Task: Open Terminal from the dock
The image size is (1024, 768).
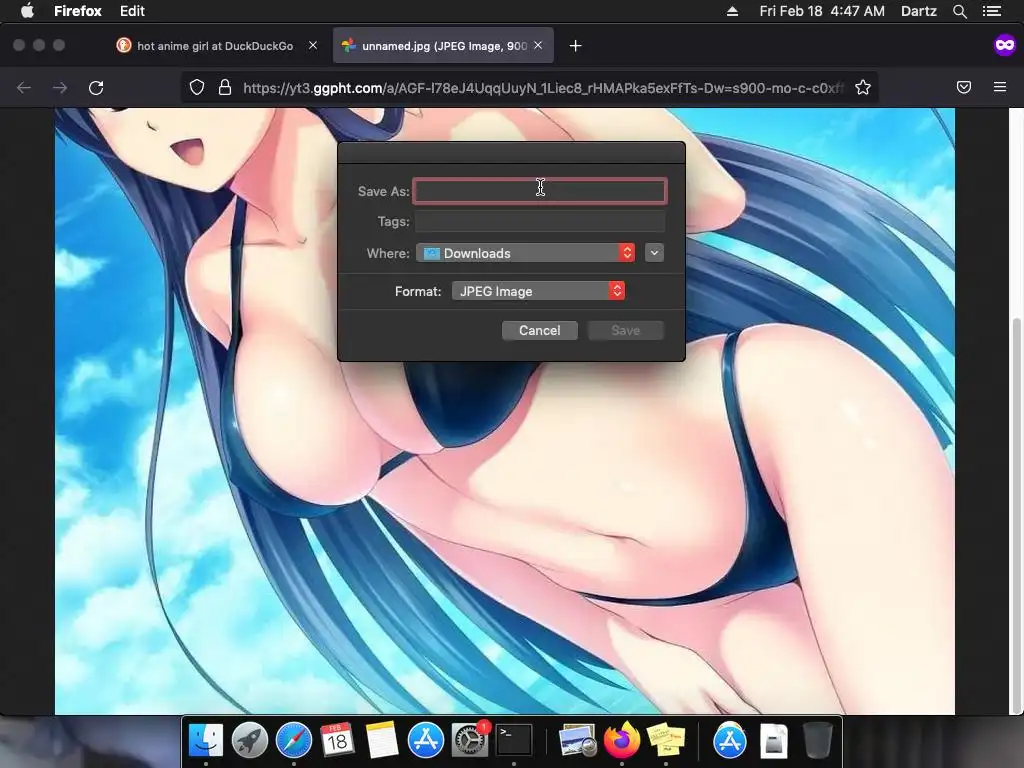Action: click(x=514, y=741)
